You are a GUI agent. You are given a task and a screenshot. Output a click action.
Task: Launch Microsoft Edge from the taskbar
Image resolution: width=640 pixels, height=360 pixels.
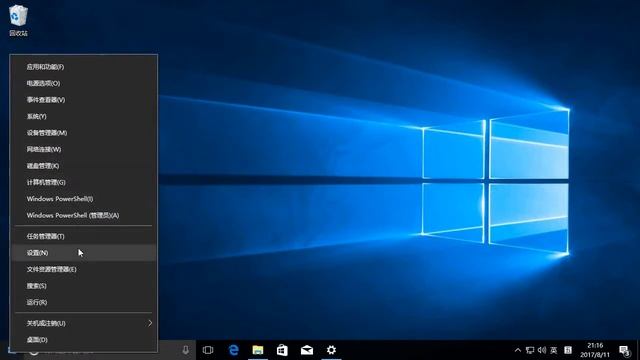point(233,350)
